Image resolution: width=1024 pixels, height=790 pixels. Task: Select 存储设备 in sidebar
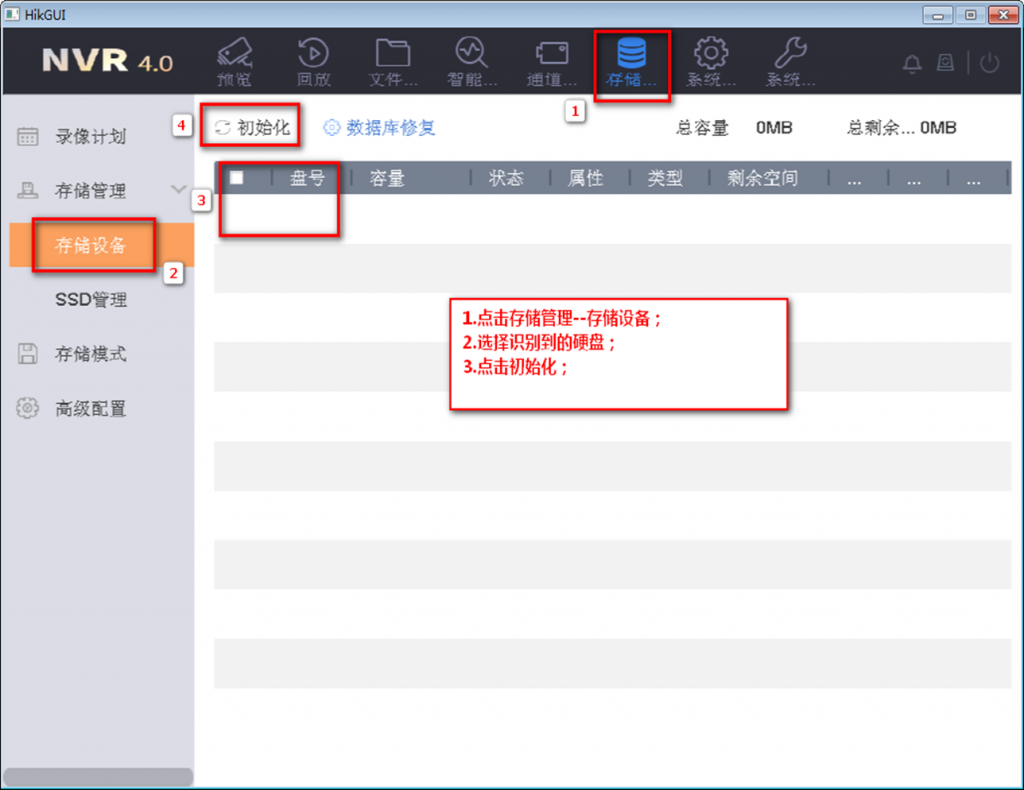tap(91, 245)
